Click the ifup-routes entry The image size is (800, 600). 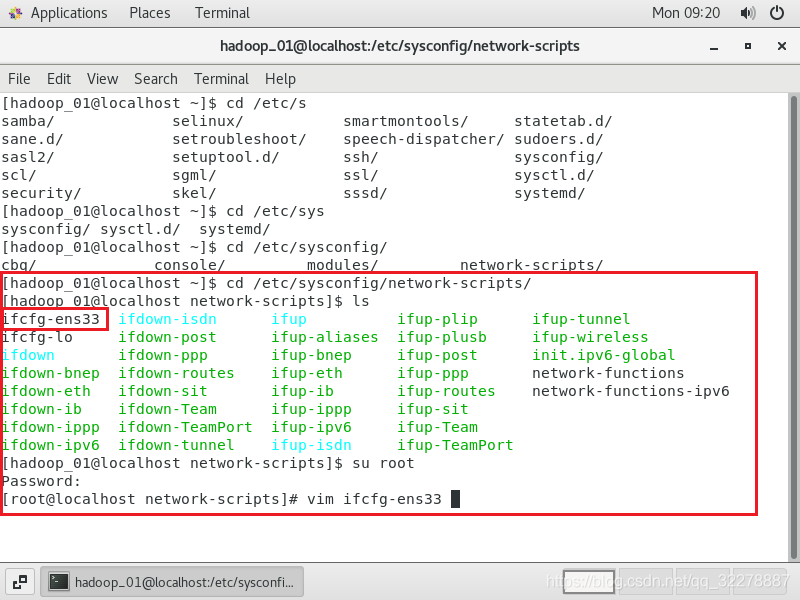[446, 391]
